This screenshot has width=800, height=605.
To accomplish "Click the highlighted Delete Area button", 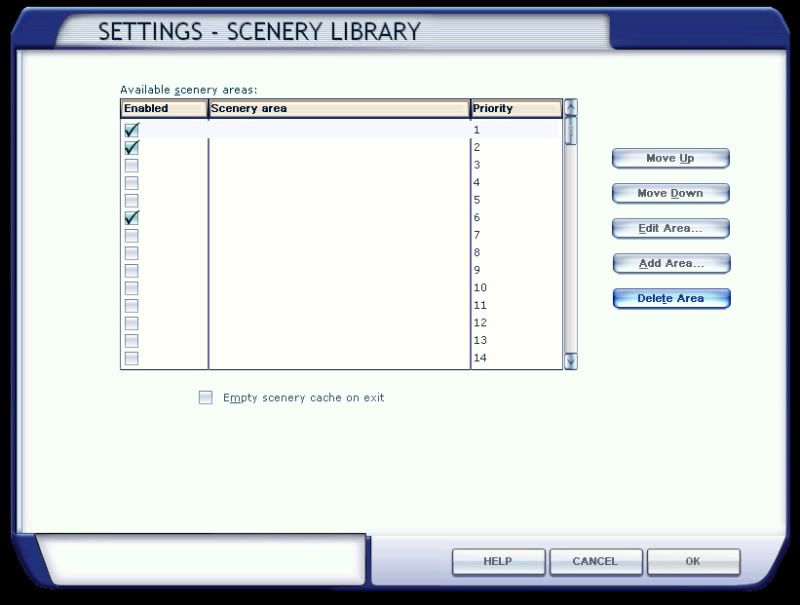I will [x=670, y=298].
